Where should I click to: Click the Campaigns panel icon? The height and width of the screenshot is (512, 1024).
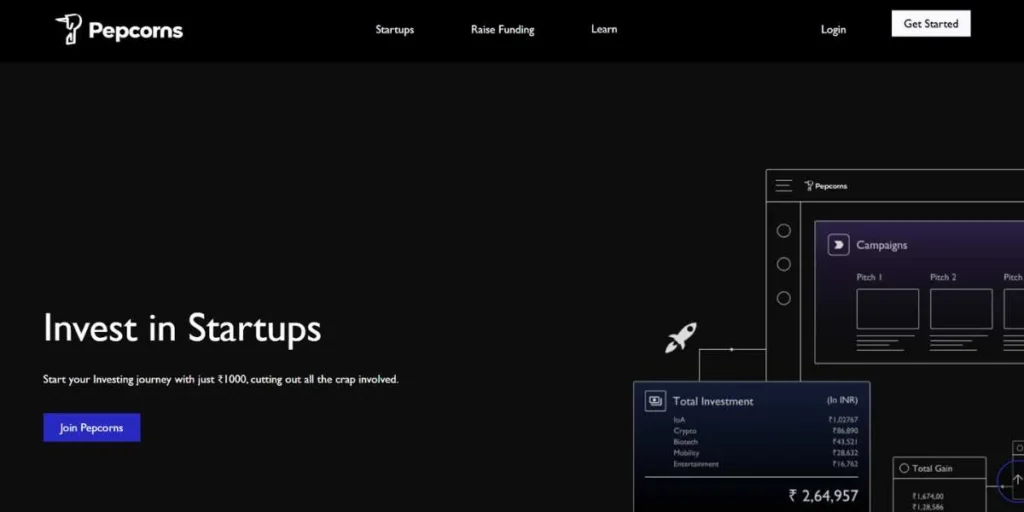point(839,245)
